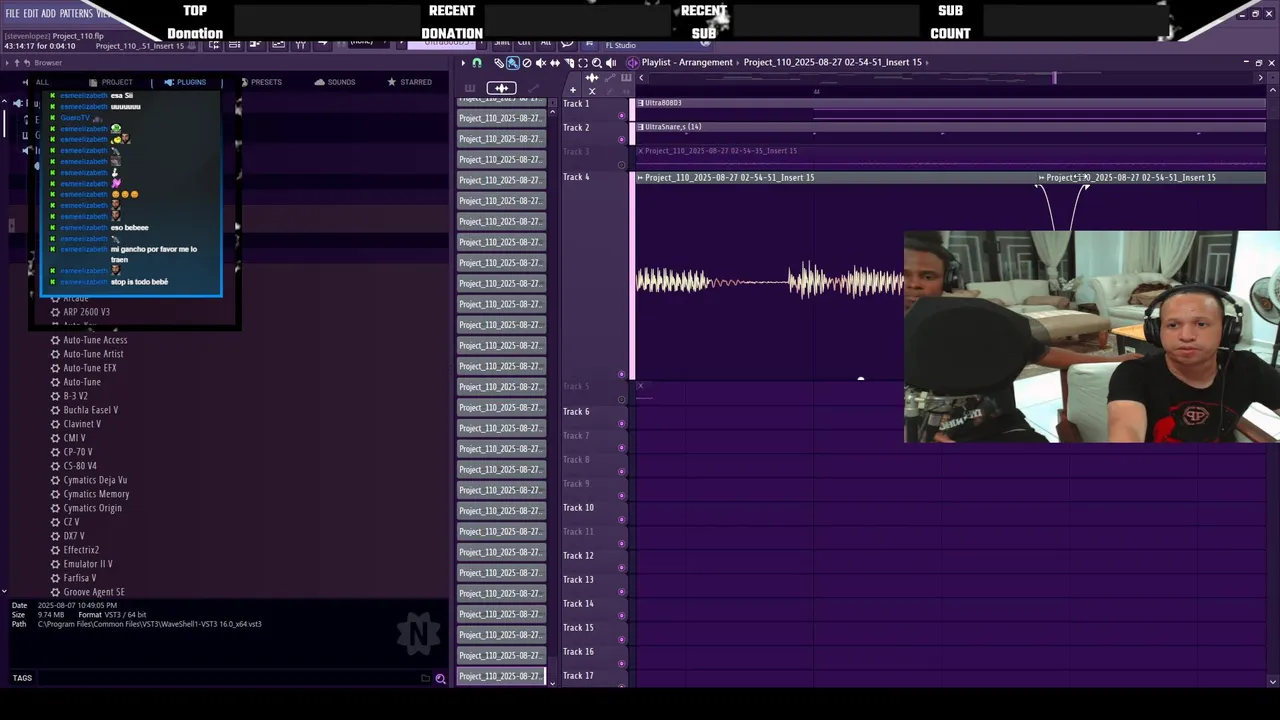Viewport: 1280px width, 720px height.
Task: Select the Slip tool in Playlist toolbar
Action: (555, 63)
